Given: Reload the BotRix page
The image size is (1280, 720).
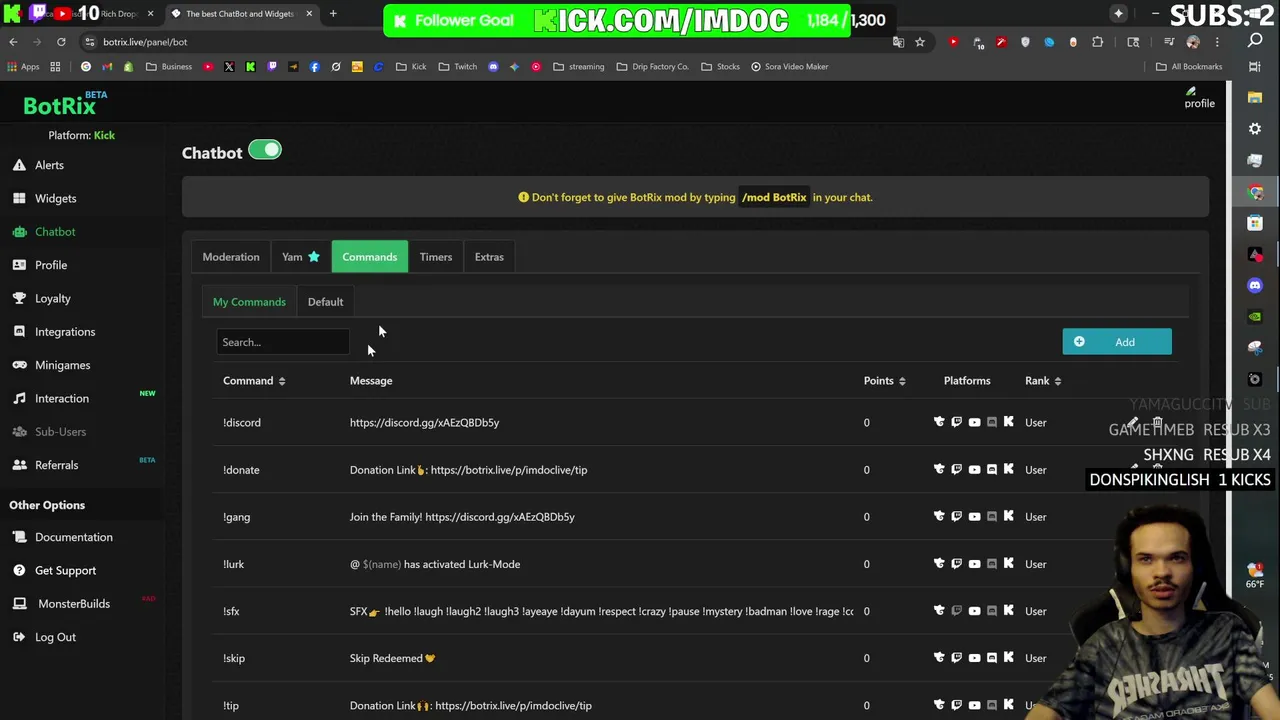Looking at the screenshot, I should click(x=61, y=42).
